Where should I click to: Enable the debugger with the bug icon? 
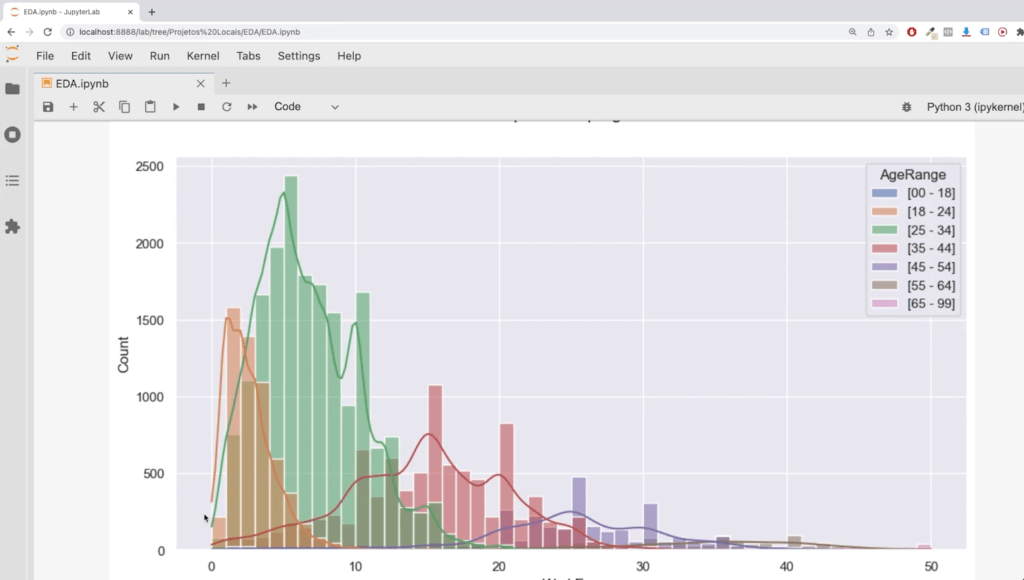[906, 107]
